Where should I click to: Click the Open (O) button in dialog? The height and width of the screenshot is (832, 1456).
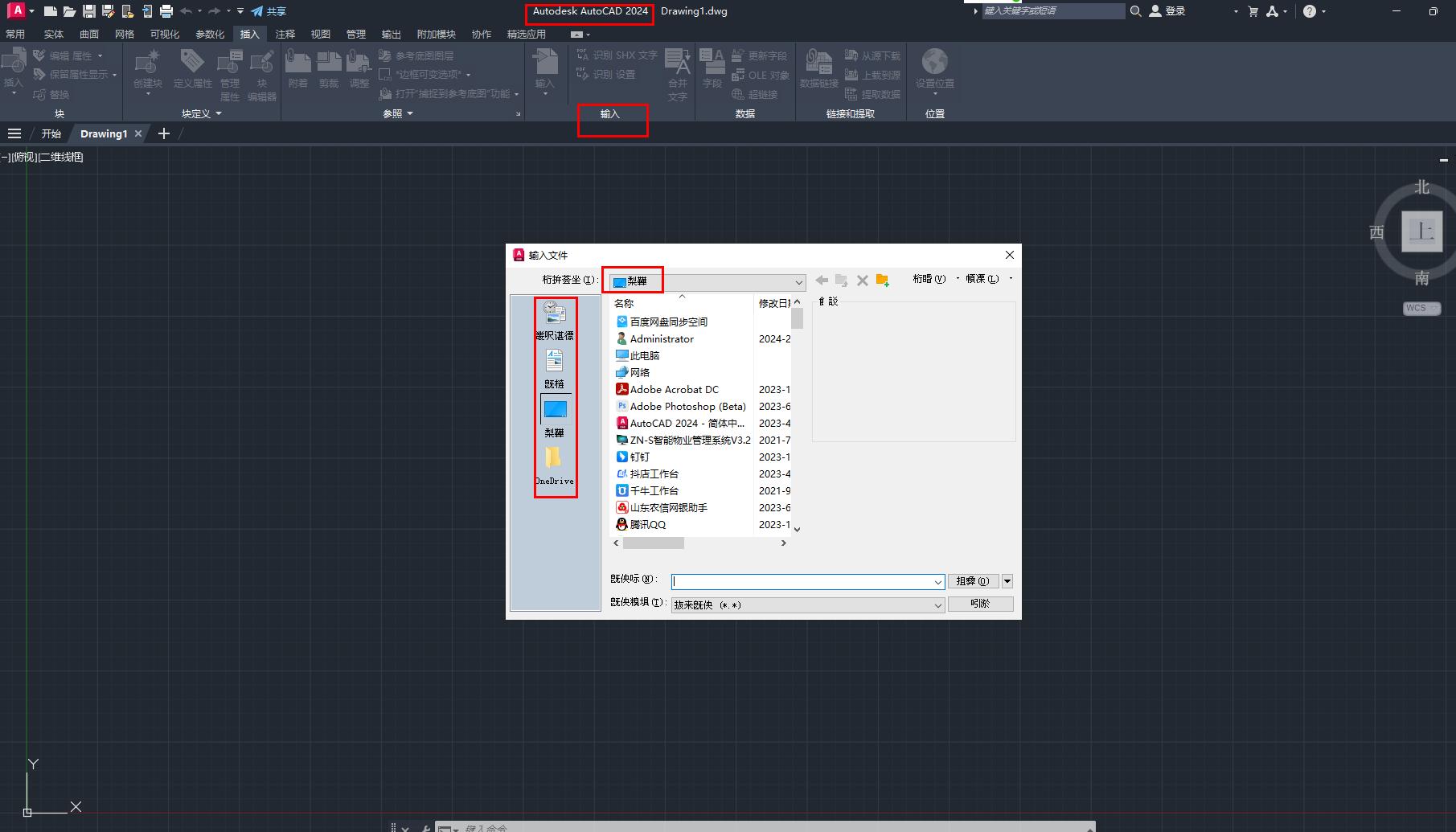(974, 581)
